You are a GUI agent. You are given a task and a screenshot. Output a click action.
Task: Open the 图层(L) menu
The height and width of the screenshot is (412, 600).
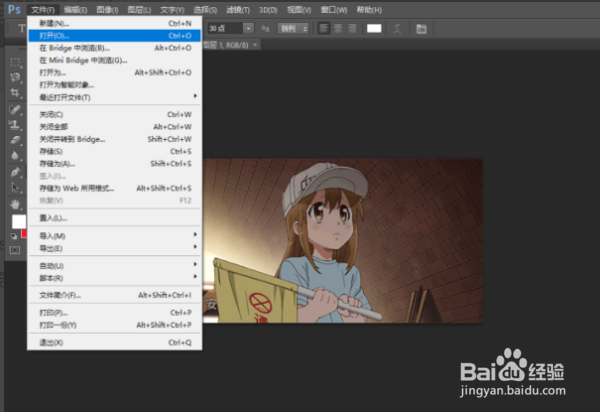[x=139, y=10]
